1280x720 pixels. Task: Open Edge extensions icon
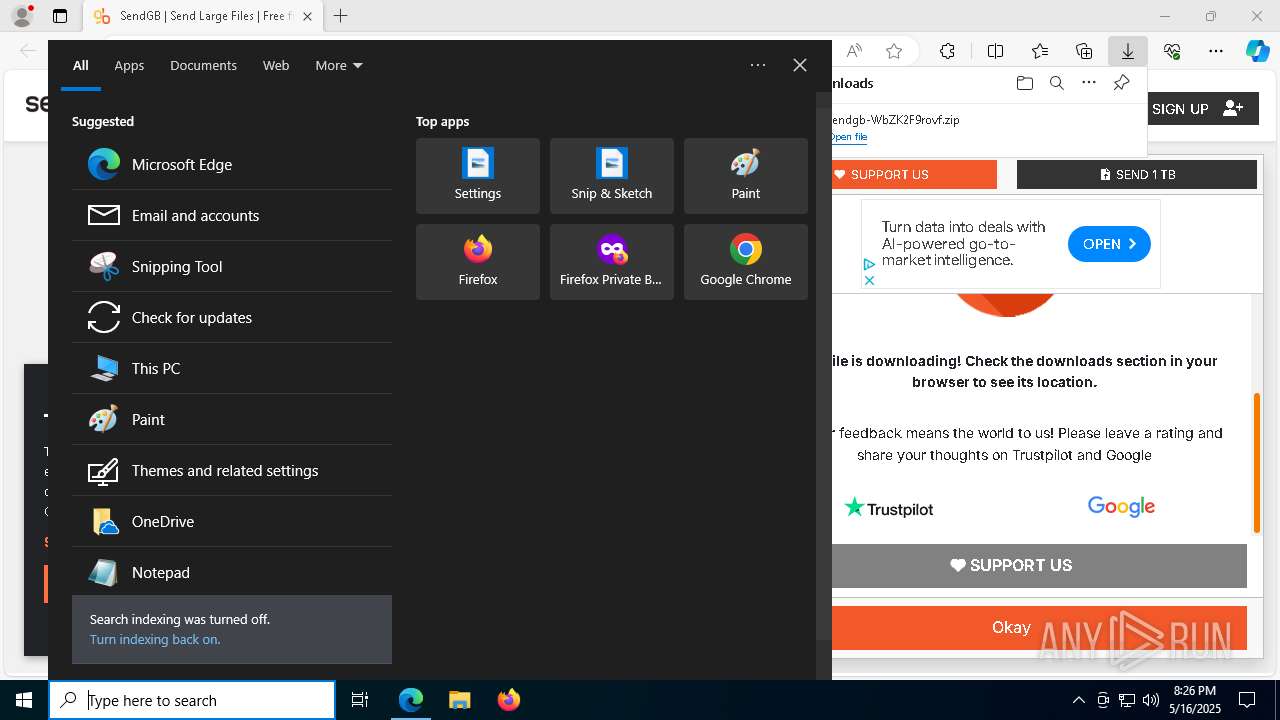pyautogui.click(x=947, y=50)
